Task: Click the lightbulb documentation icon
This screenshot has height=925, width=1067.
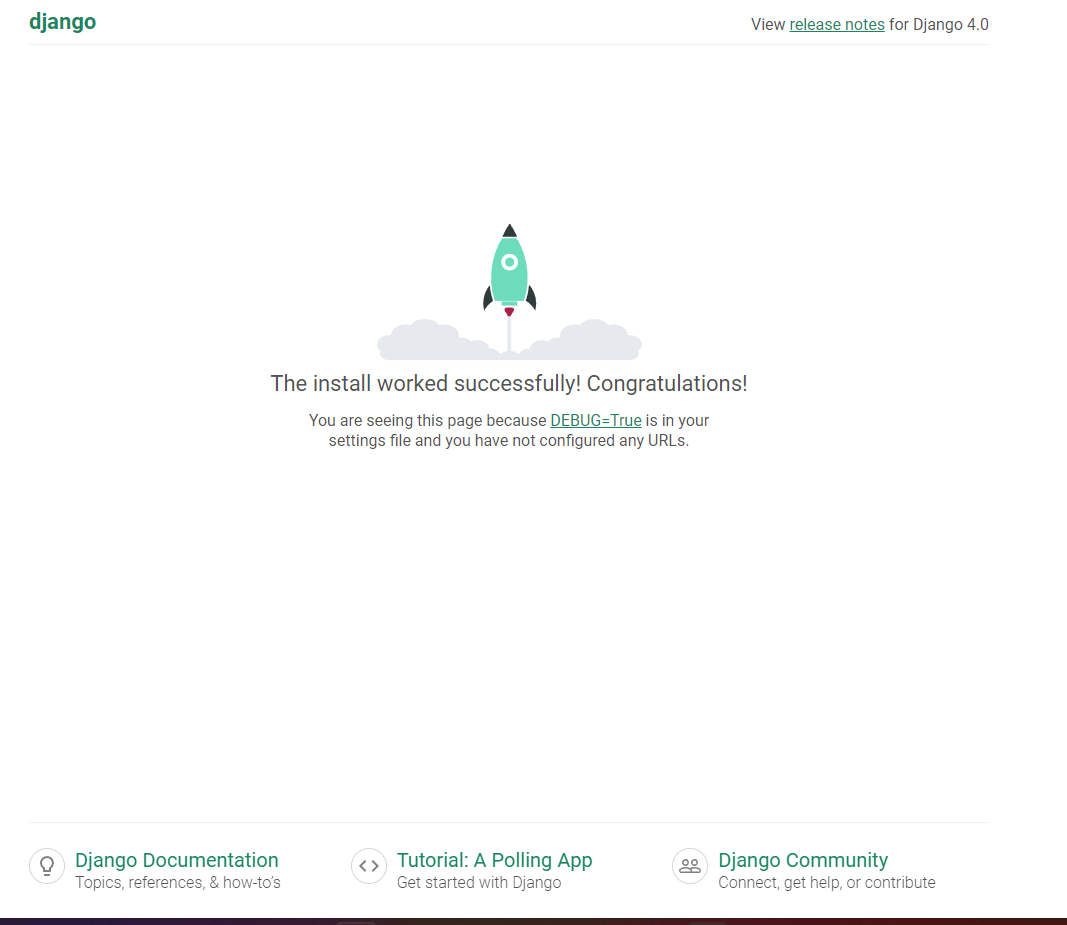Action: pos(47,866)
